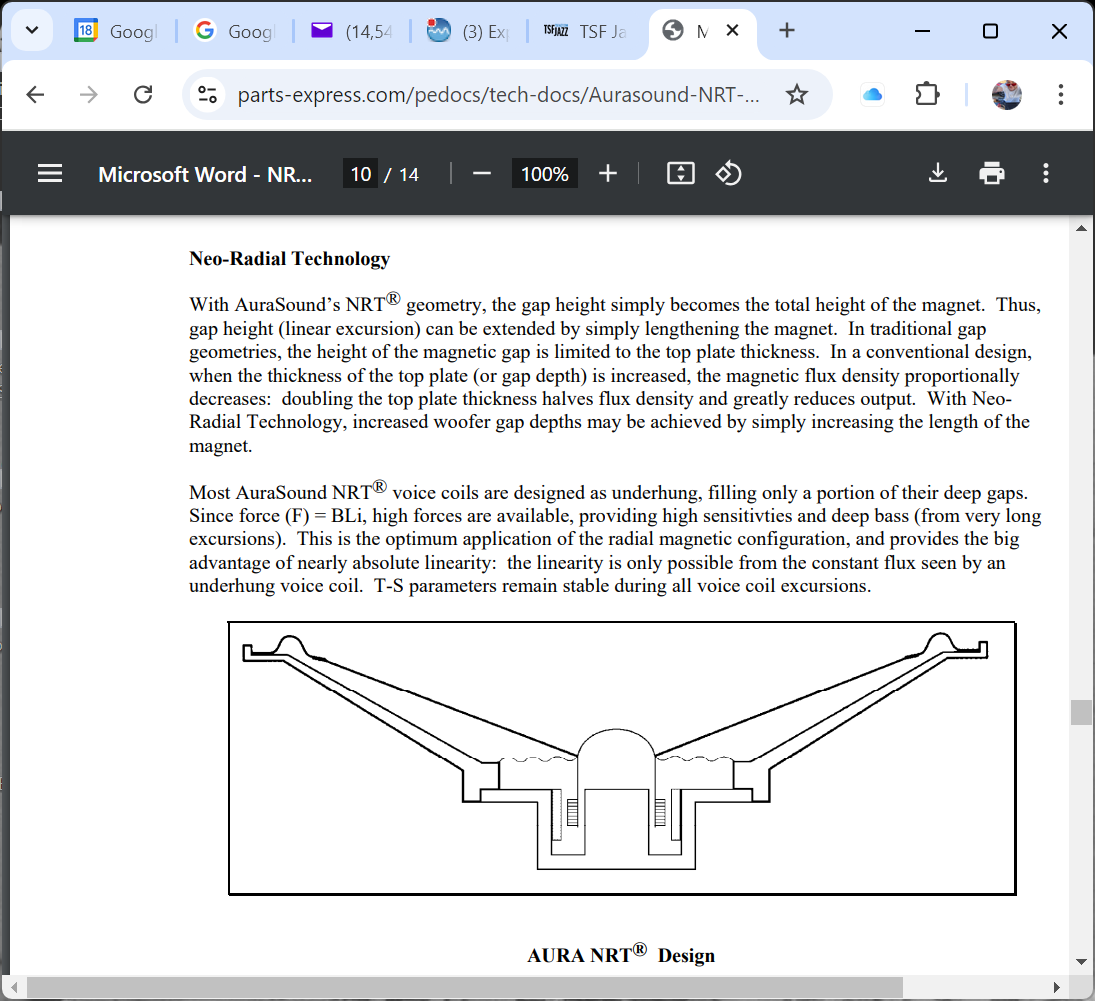Click the vertical scrollbar up arrow
1095x1001 pixels.
tap(1081, 228)
